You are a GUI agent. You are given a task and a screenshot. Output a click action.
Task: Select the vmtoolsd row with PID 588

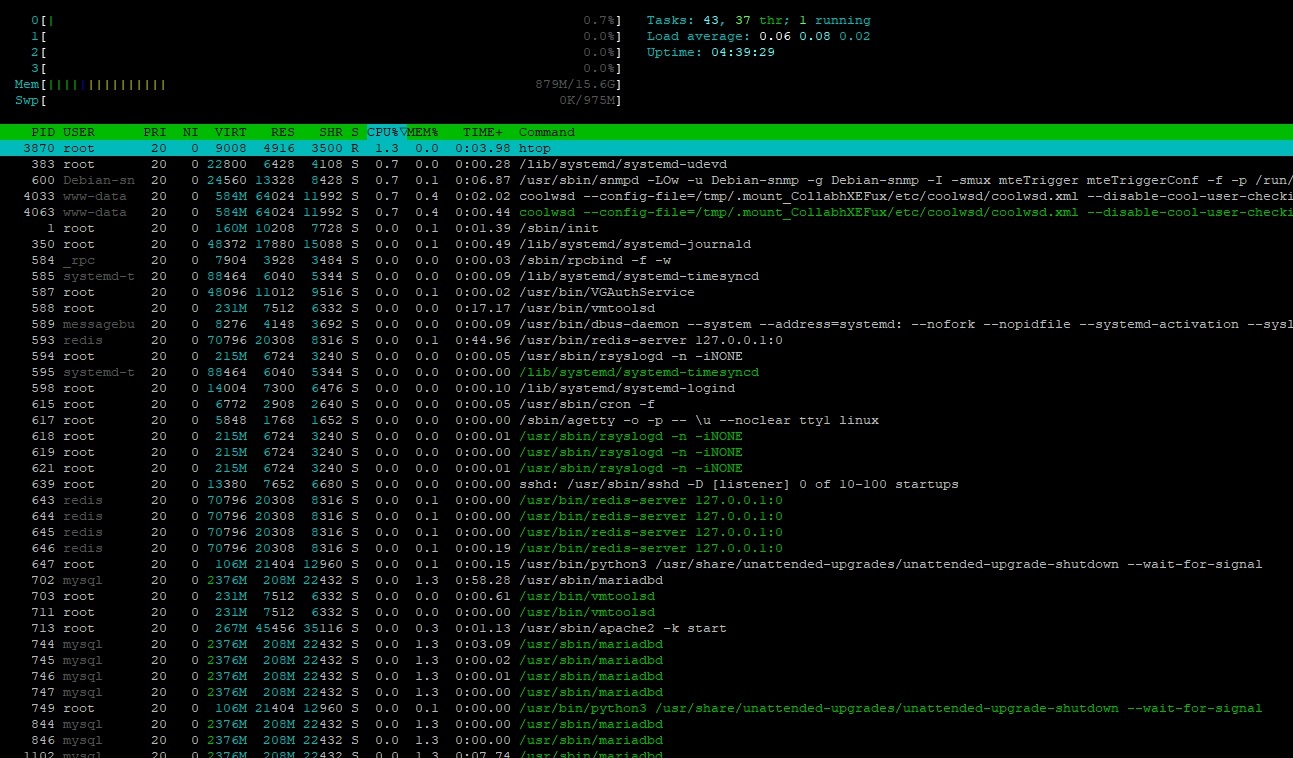646,308
